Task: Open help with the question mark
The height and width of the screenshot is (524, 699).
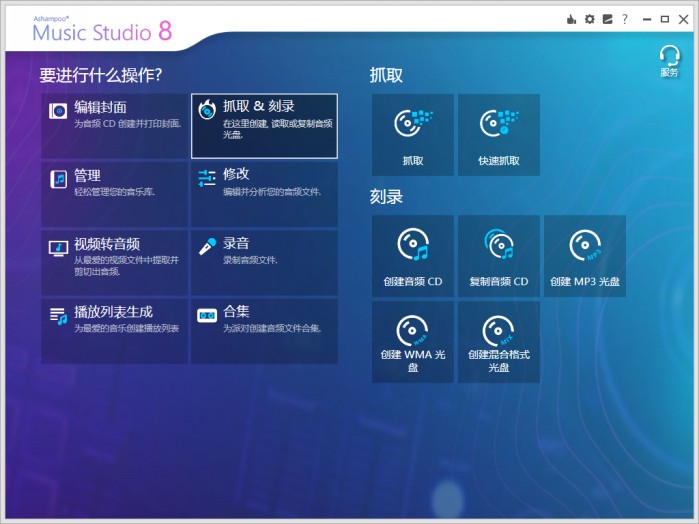Action: tap(625, 19)
